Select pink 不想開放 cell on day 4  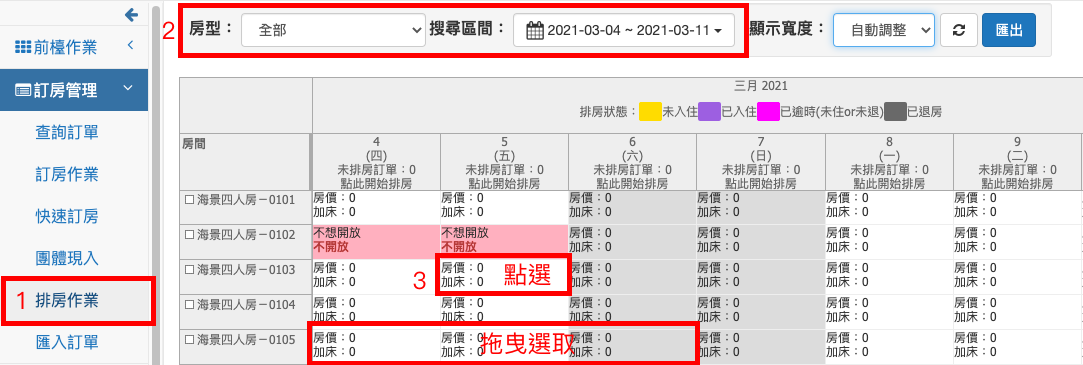(x=376, y=241)
